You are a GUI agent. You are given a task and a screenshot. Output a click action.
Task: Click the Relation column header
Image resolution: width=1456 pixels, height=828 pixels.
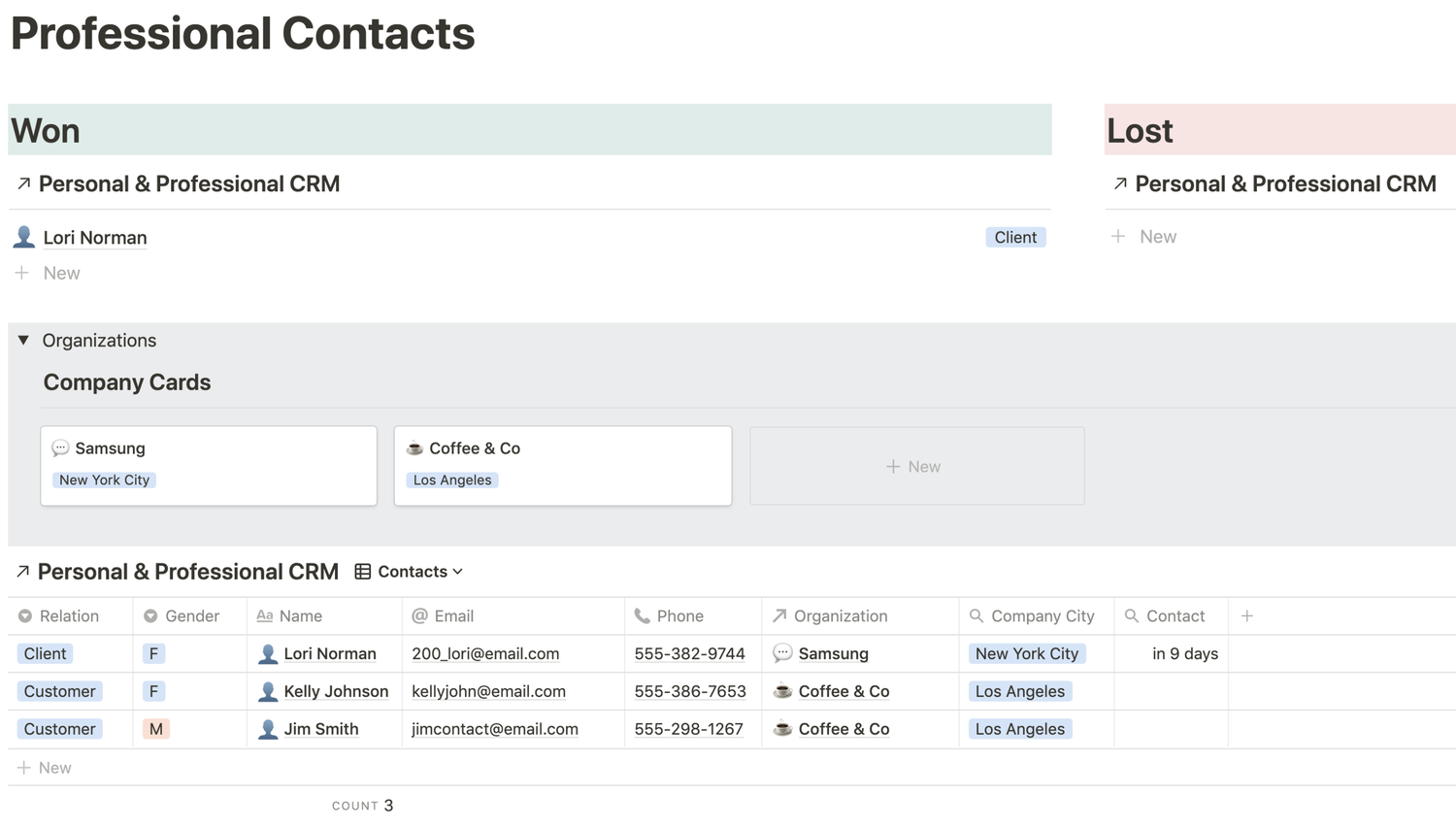point(70,616)
